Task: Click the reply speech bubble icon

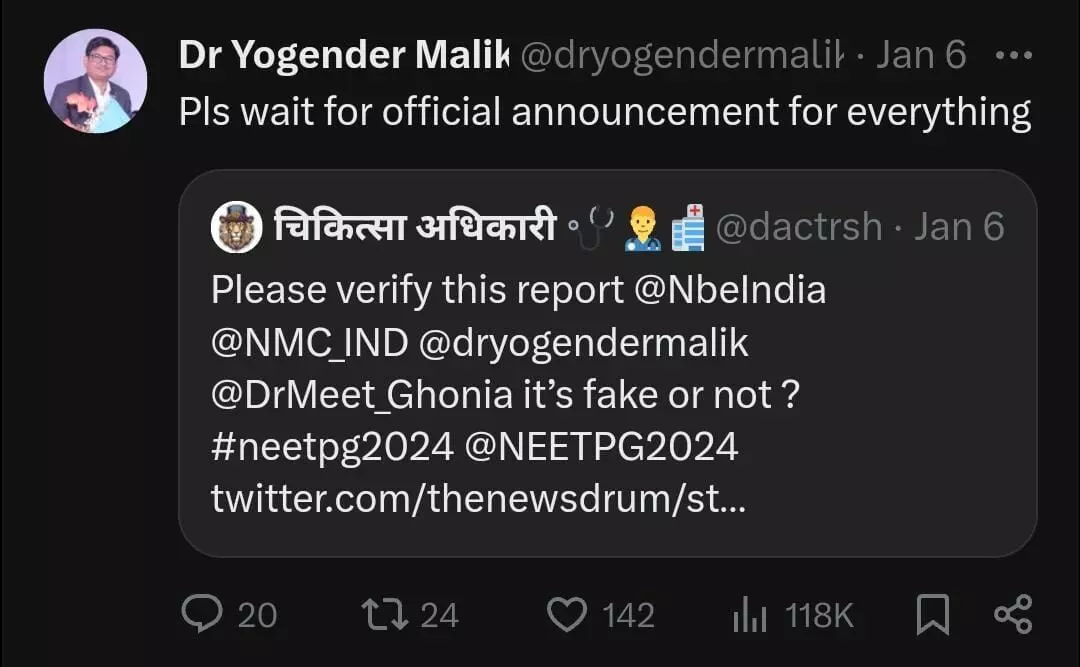Action: click(203, 614)
